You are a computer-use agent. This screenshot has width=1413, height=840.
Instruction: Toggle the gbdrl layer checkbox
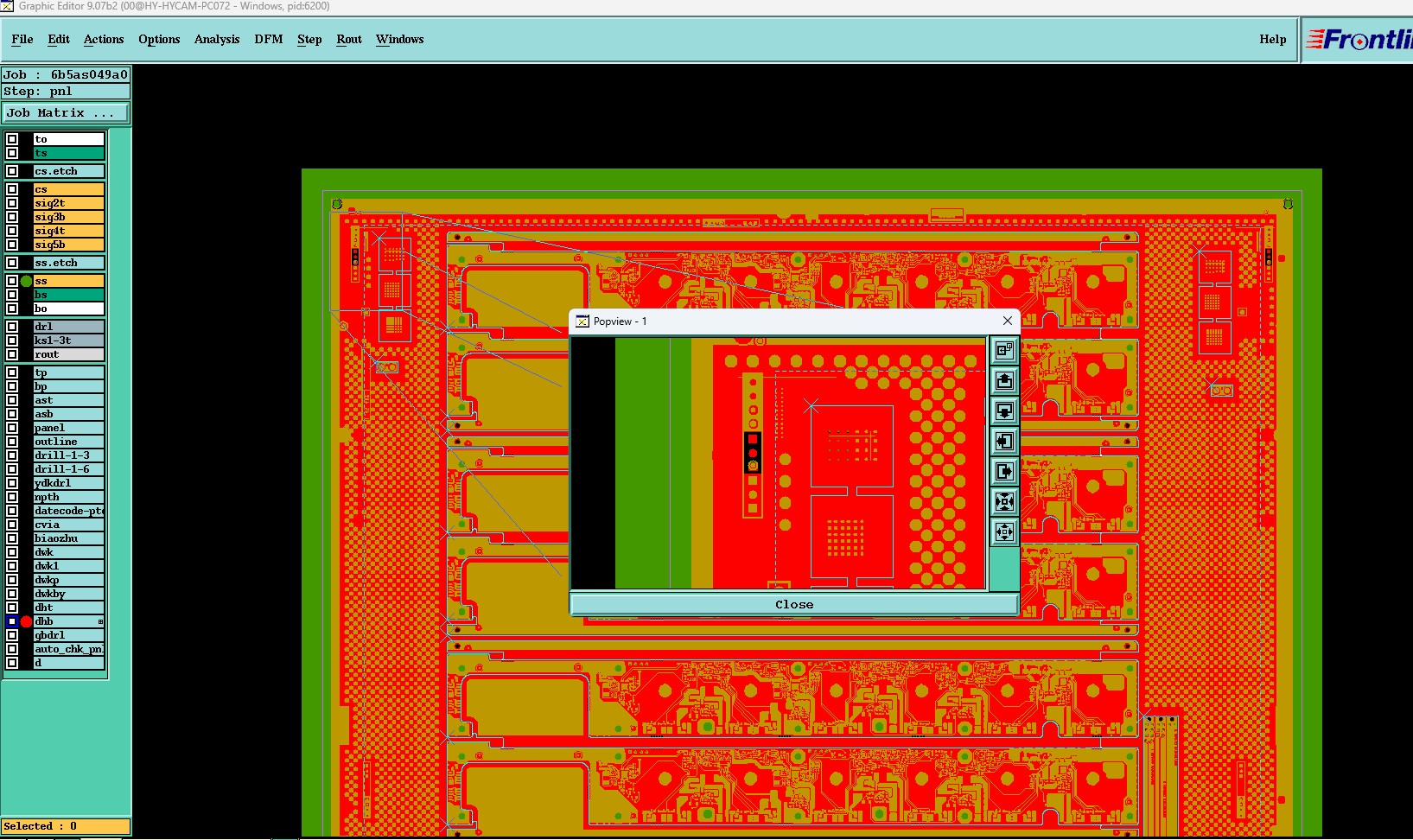12,635
